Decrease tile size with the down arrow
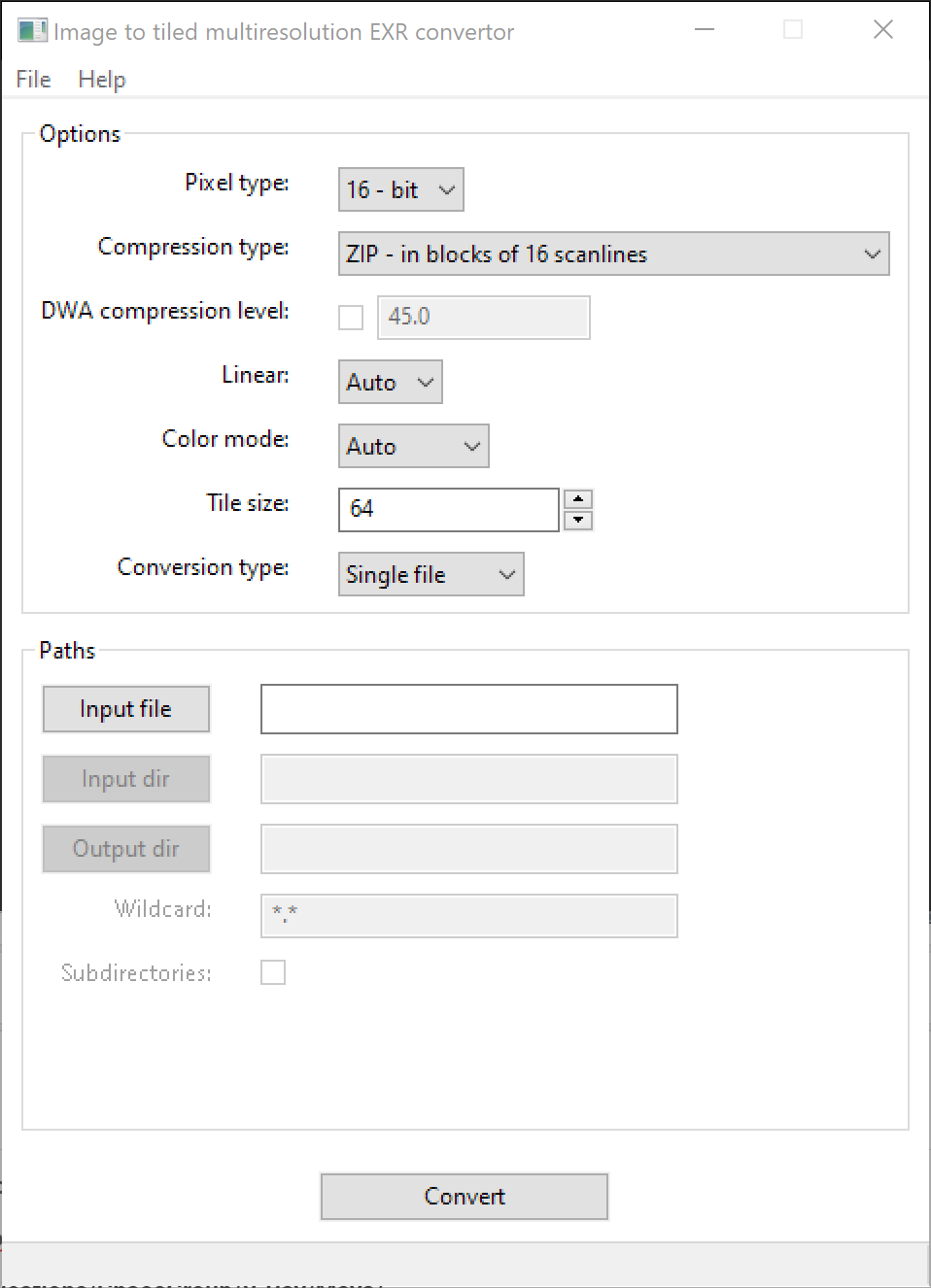Image resolution: width=931 pixels, height=1288 pixels. (578, 520)
